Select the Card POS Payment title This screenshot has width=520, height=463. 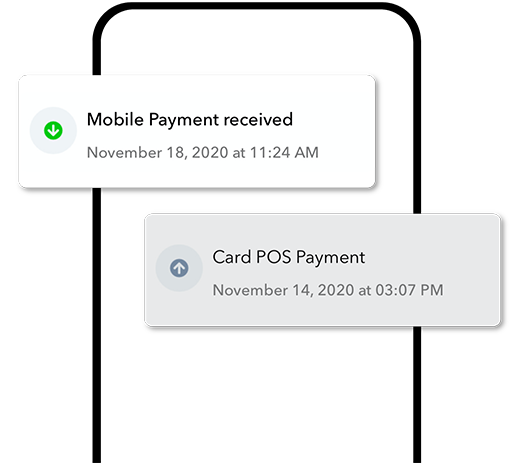coord(289,258)
